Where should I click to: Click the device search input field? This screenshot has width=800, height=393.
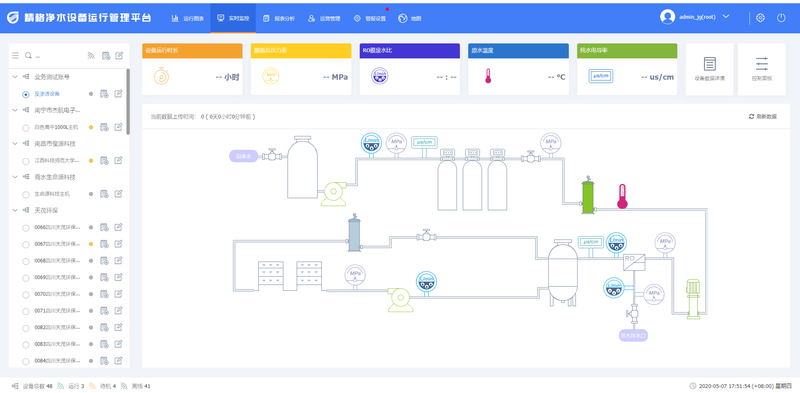tap(56, 56)
